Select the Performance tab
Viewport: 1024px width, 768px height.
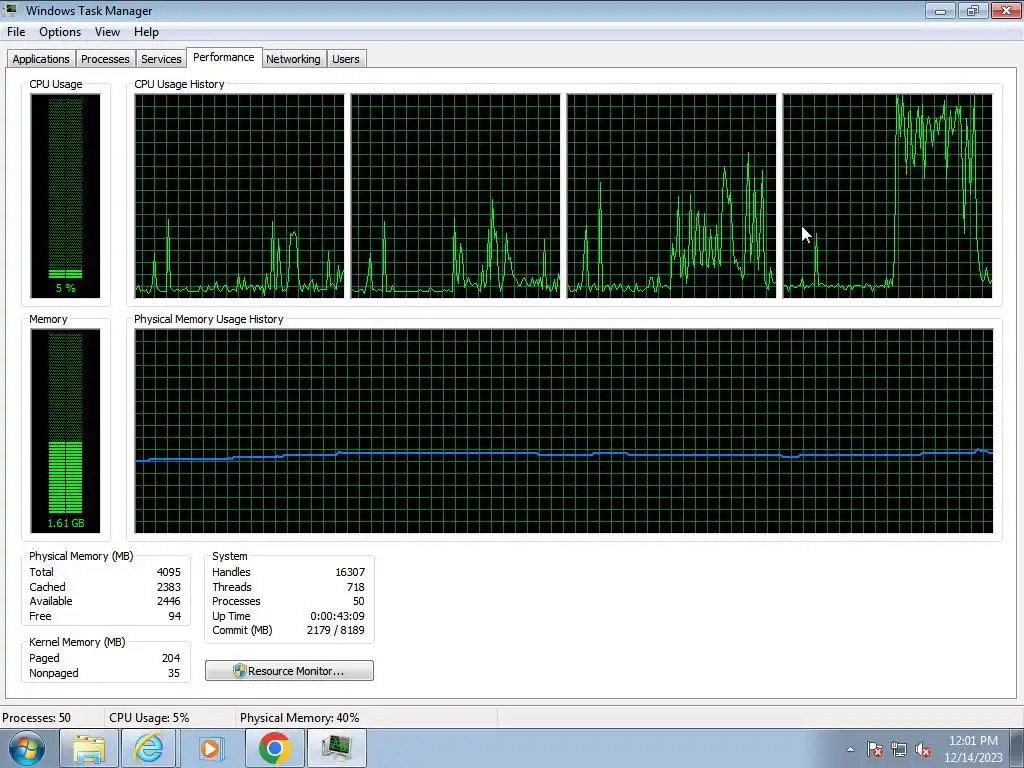click(223, 57)
